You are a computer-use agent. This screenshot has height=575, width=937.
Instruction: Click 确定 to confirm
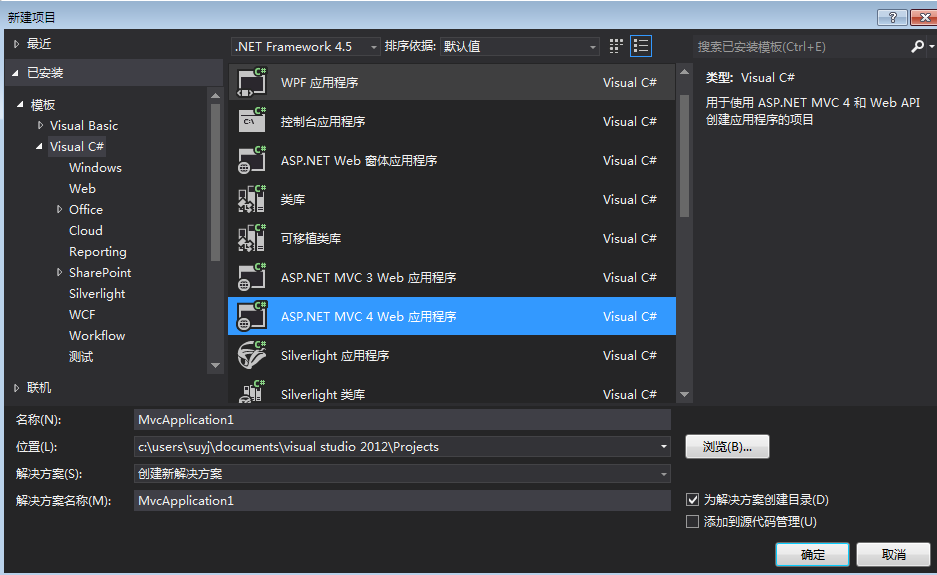click(x=812, y=555)
